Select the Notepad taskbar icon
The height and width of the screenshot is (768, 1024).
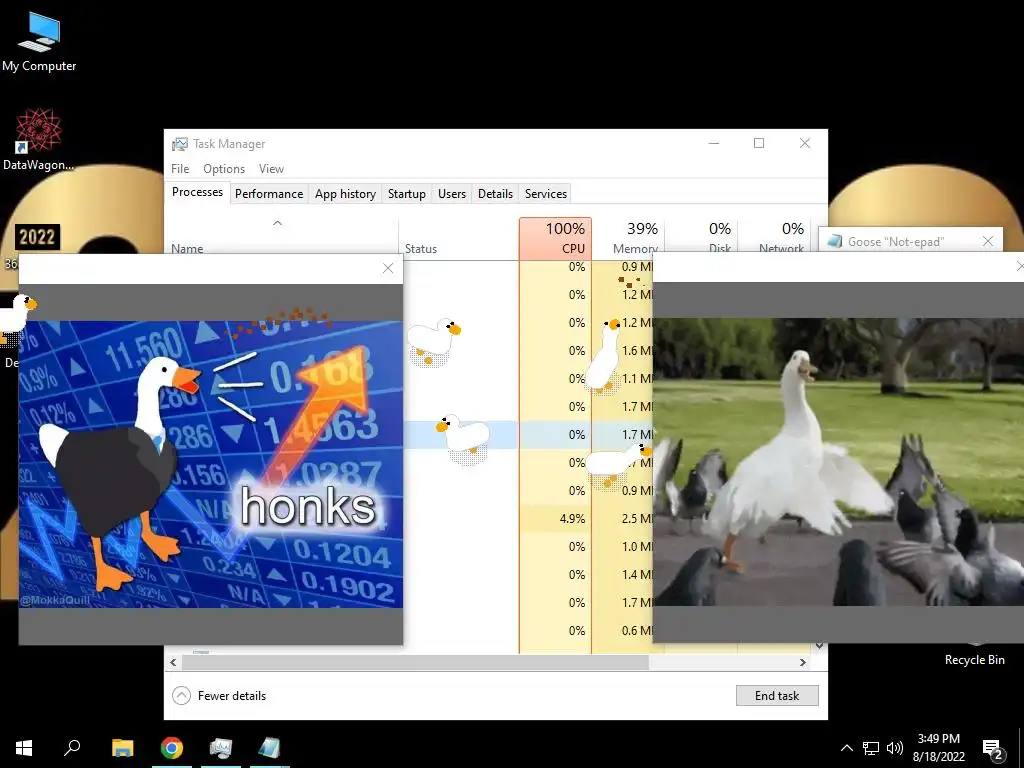[x=269, y=748]
